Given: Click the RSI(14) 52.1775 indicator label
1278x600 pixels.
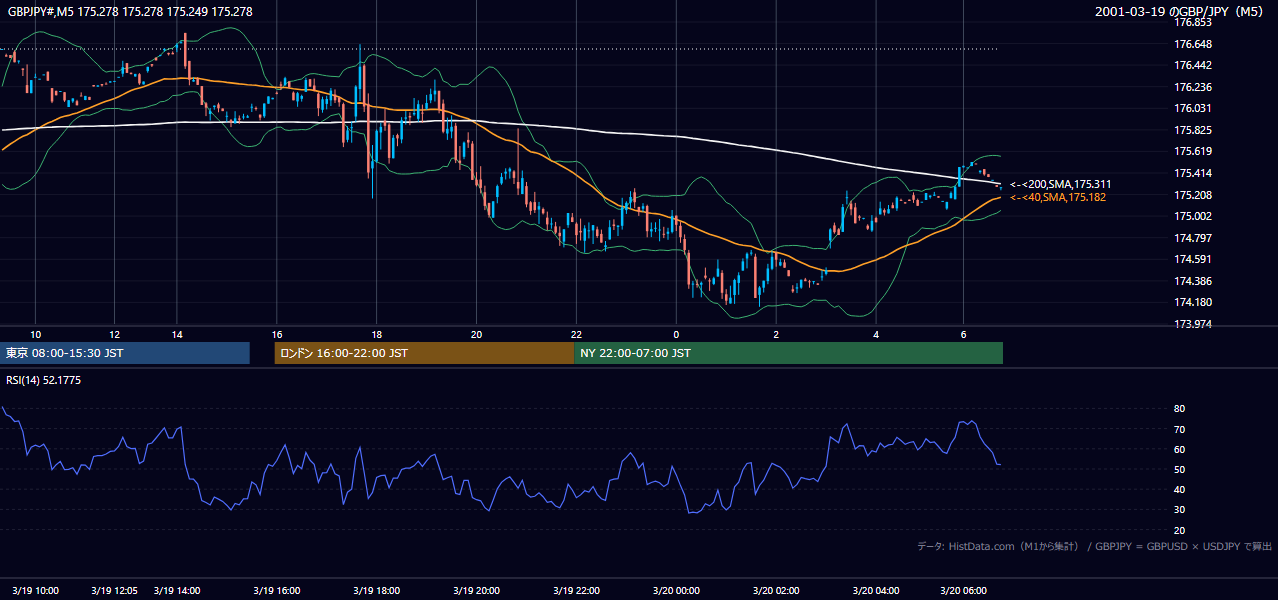Looking at the screenshot, I should pyautogui.click(x=44, y=380).
